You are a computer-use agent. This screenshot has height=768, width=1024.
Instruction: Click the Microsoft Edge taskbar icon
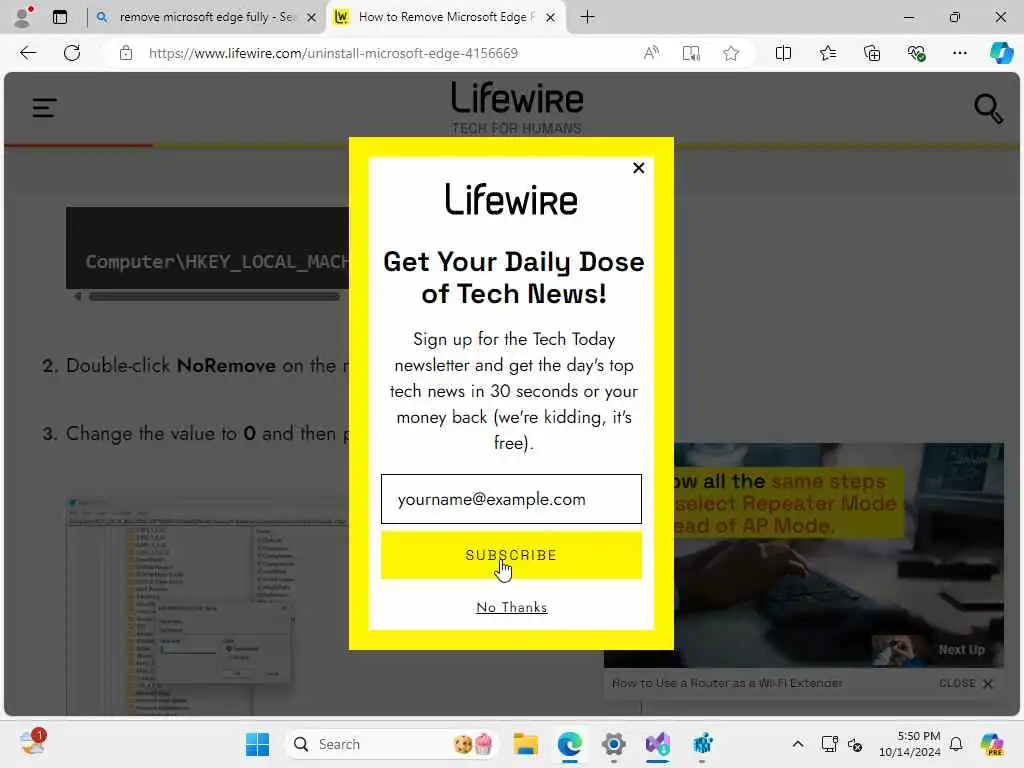click(x=569, y=744)
